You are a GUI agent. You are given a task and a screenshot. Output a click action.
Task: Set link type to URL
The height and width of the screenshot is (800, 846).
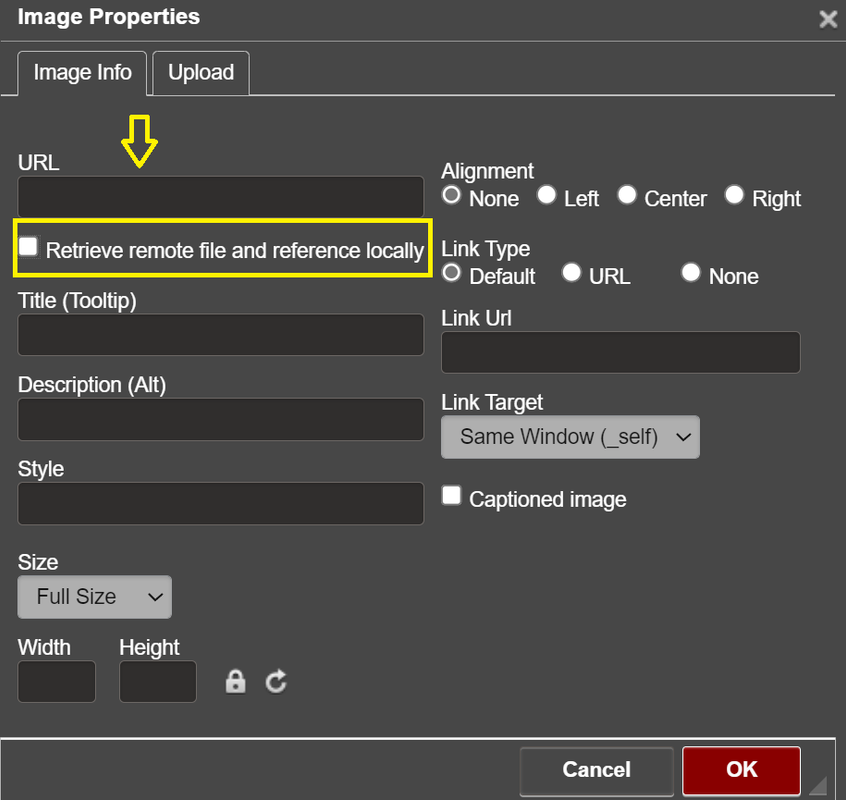[571, 272]
